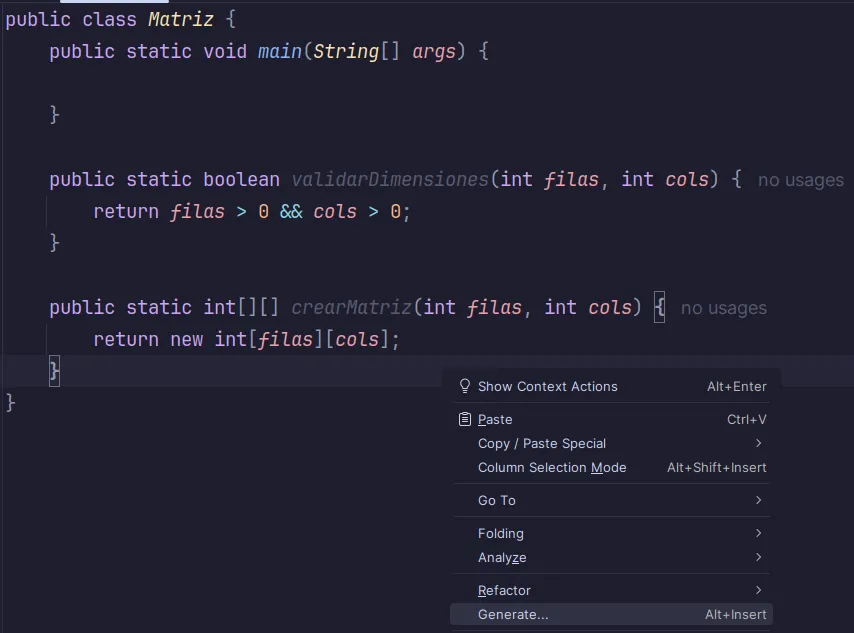The width and height of the screenshot is (854, 633).
Task: Click the main method name
Action: tap(280, 52)
